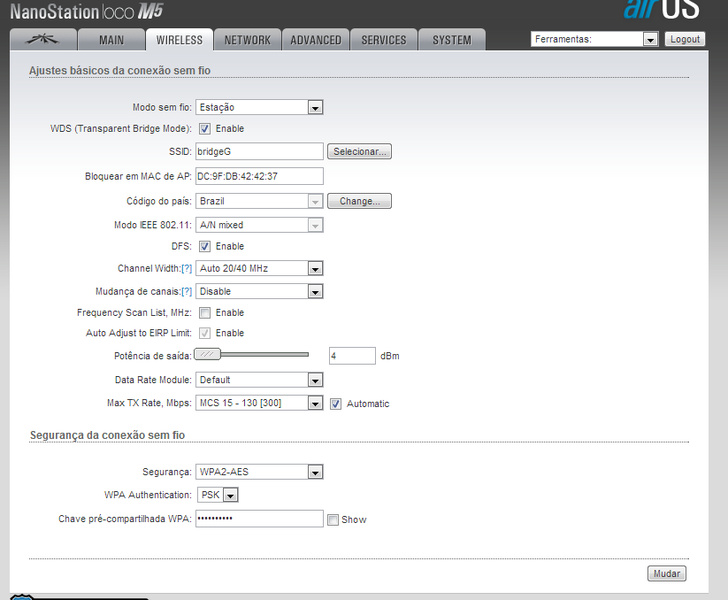
Task: Expand the Channel Width dropdown
Action: point(259,268)
